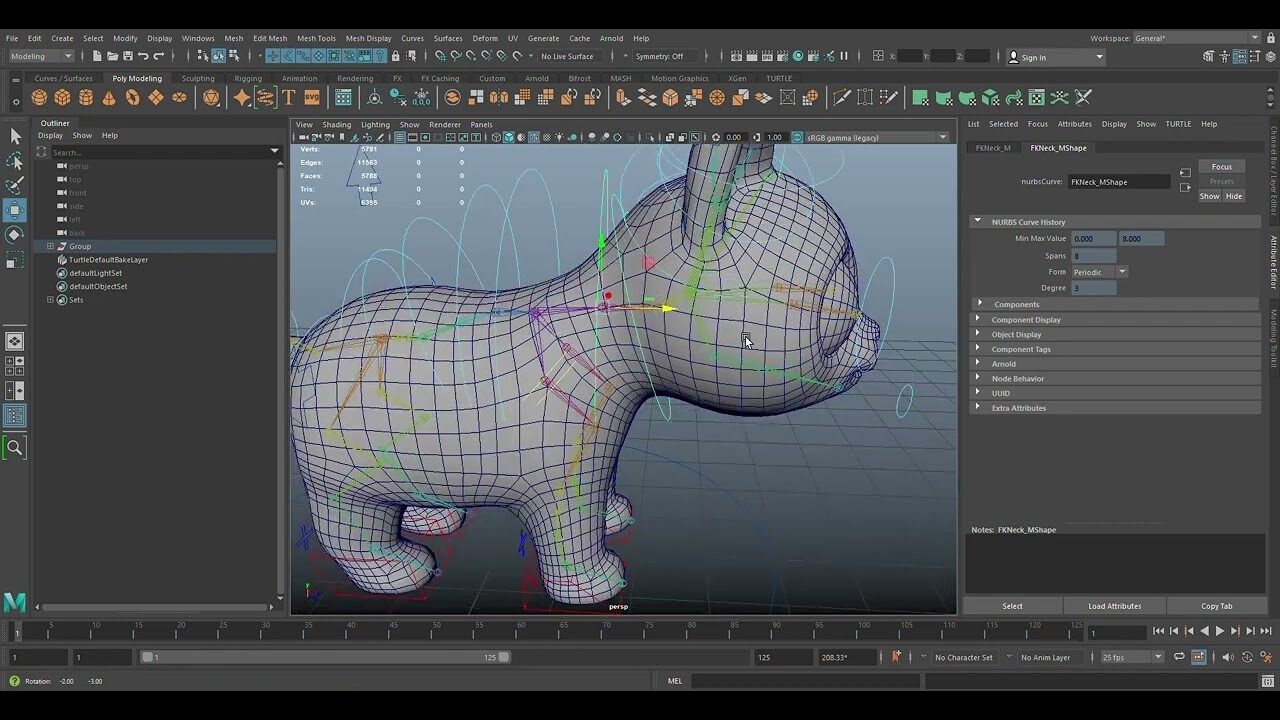Select the magnifying glass zoom icon in Outliner
Viewport: 1280px width, 720px height.
[x=15, y=447]
